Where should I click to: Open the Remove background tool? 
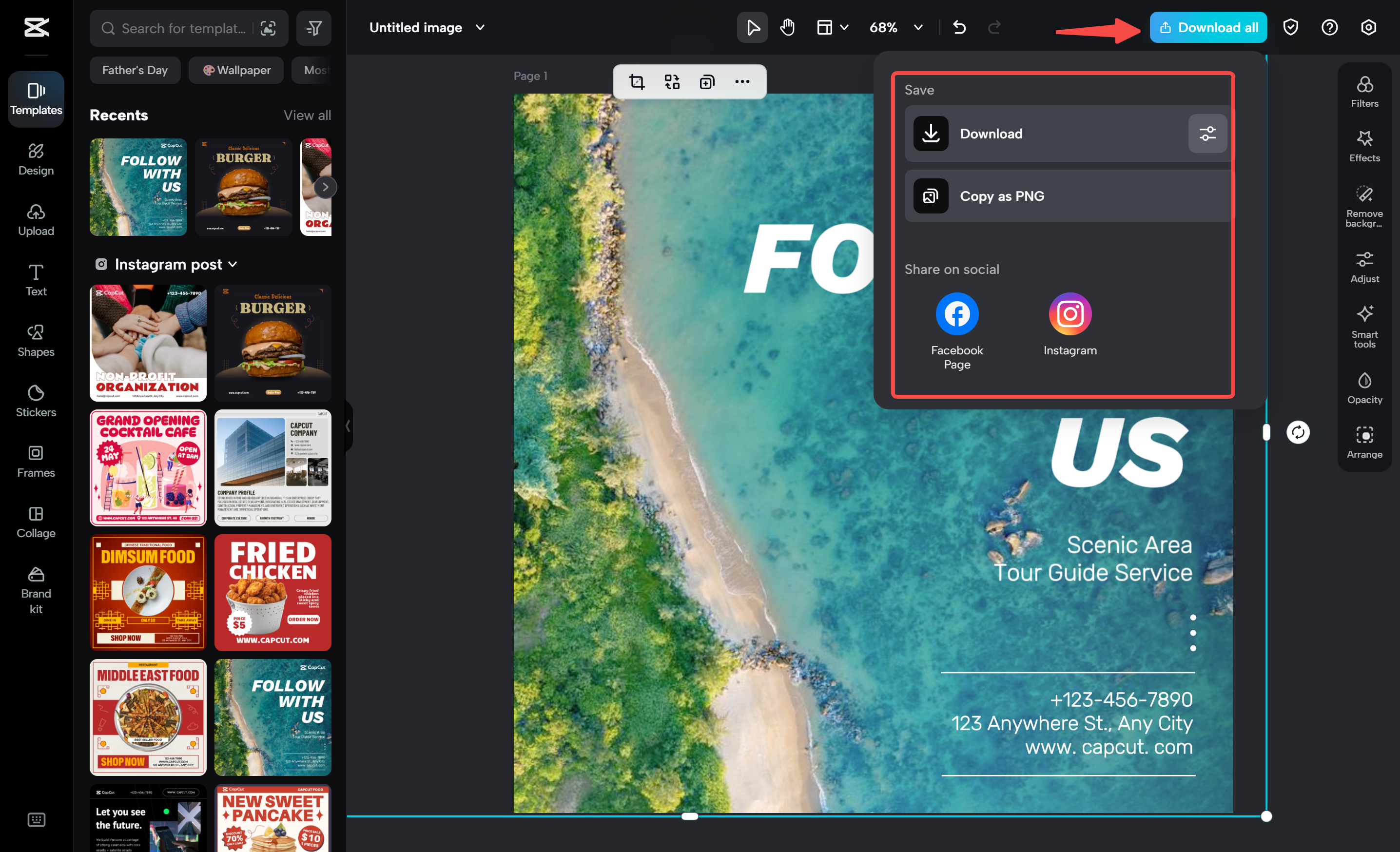coord(1365,205)
